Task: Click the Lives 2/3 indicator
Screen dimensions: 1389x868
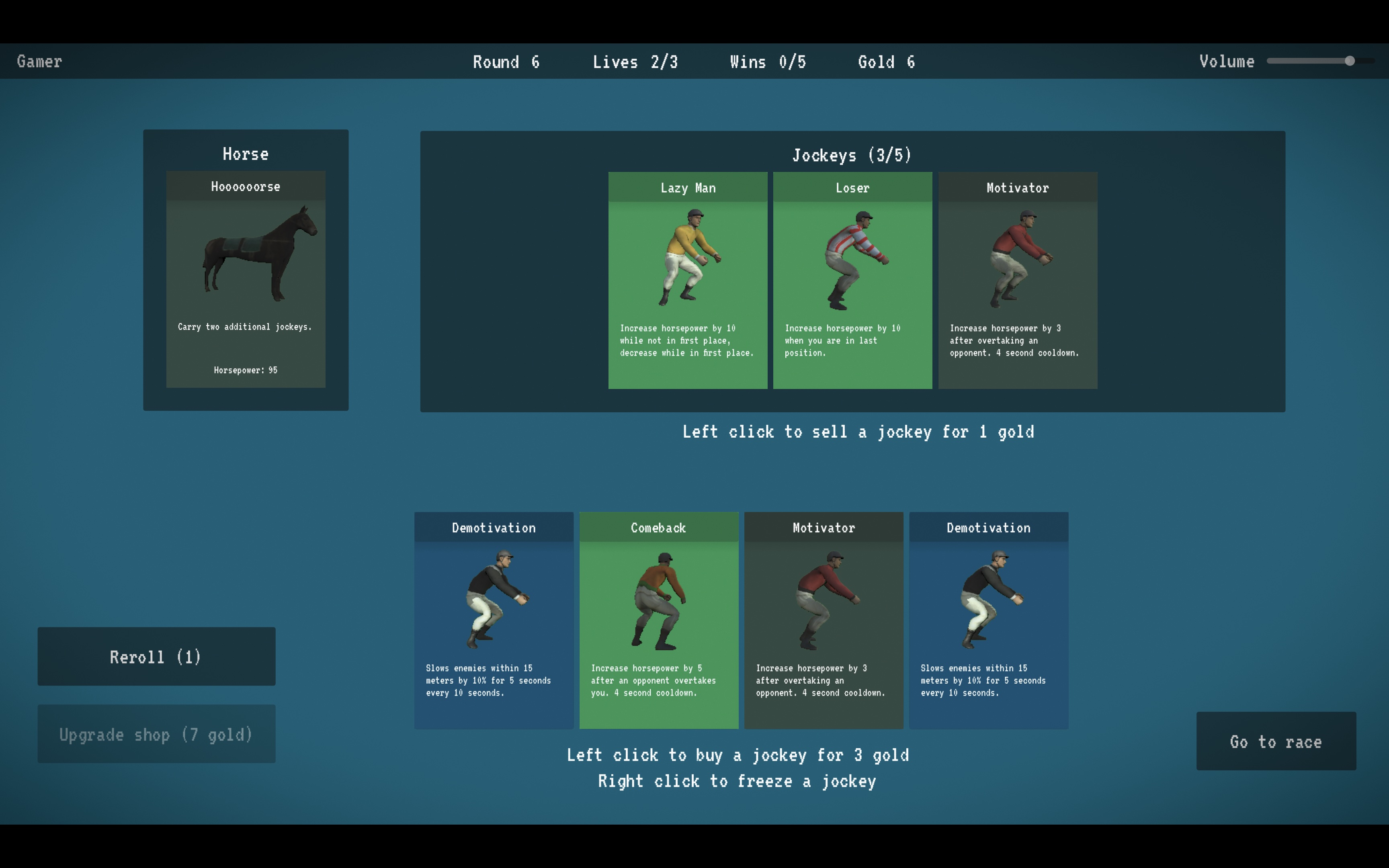Action: [635, 61]
